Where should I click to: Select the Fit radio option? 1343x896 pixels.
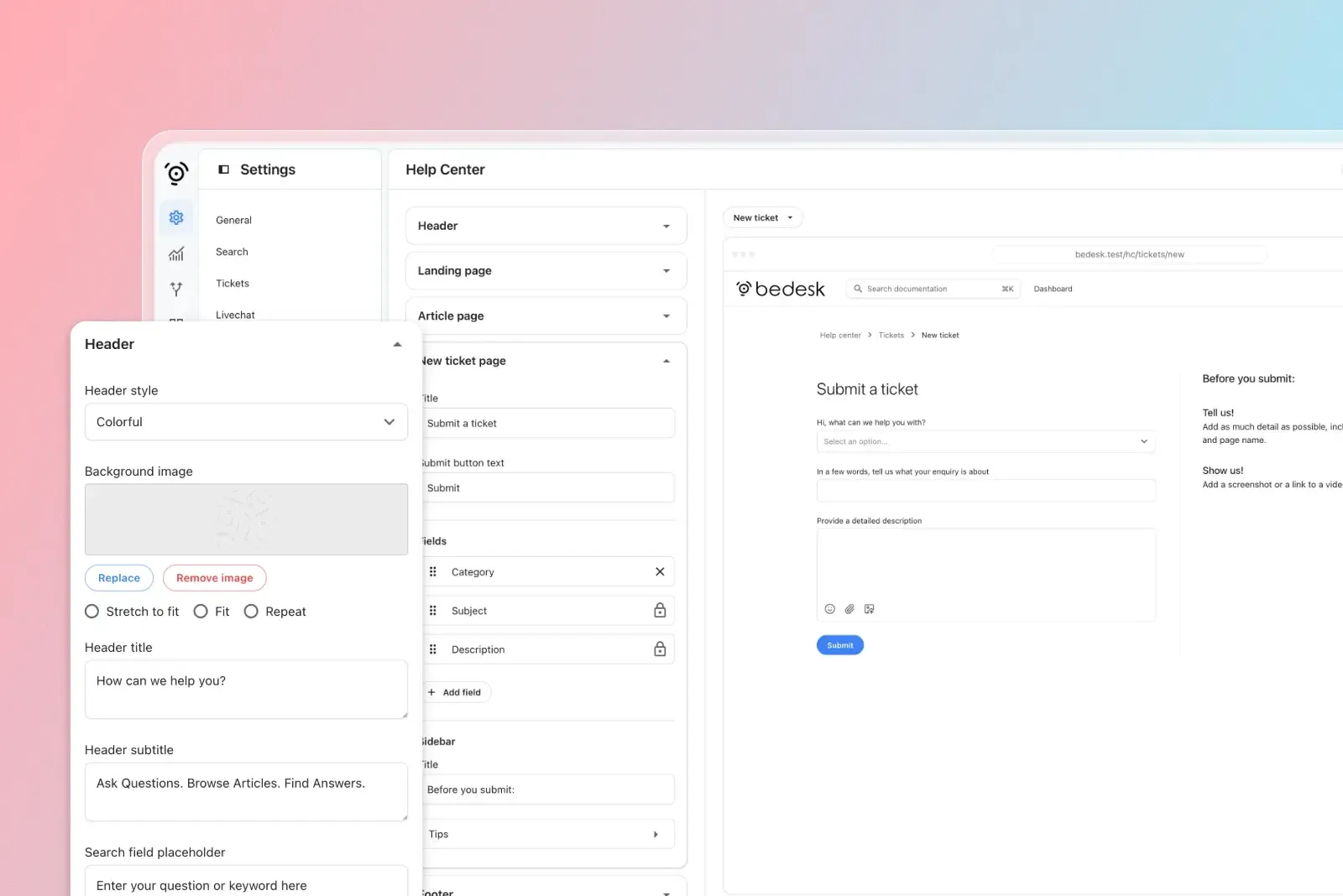pyautogui.click(x=201, y=612)
